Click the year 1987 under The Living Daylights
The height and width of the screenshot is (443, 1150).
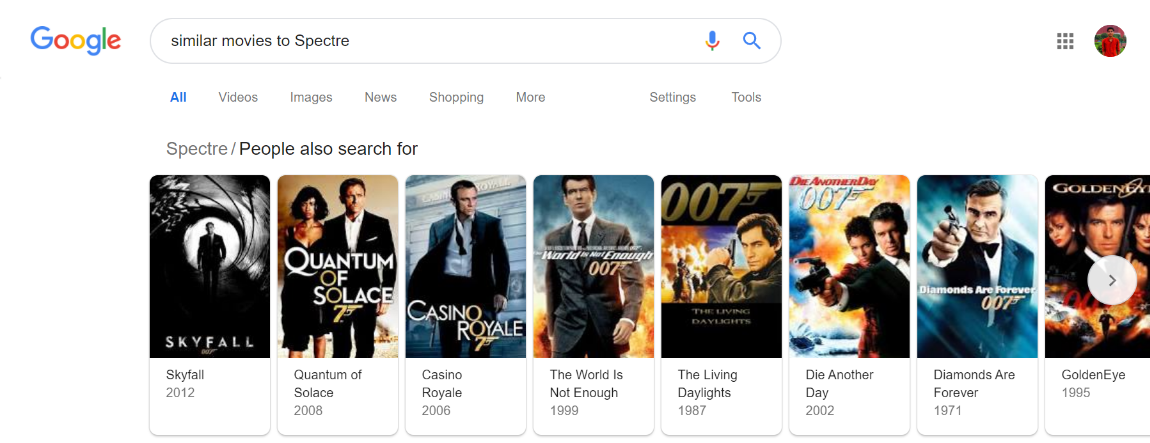[x=692, y=411]
